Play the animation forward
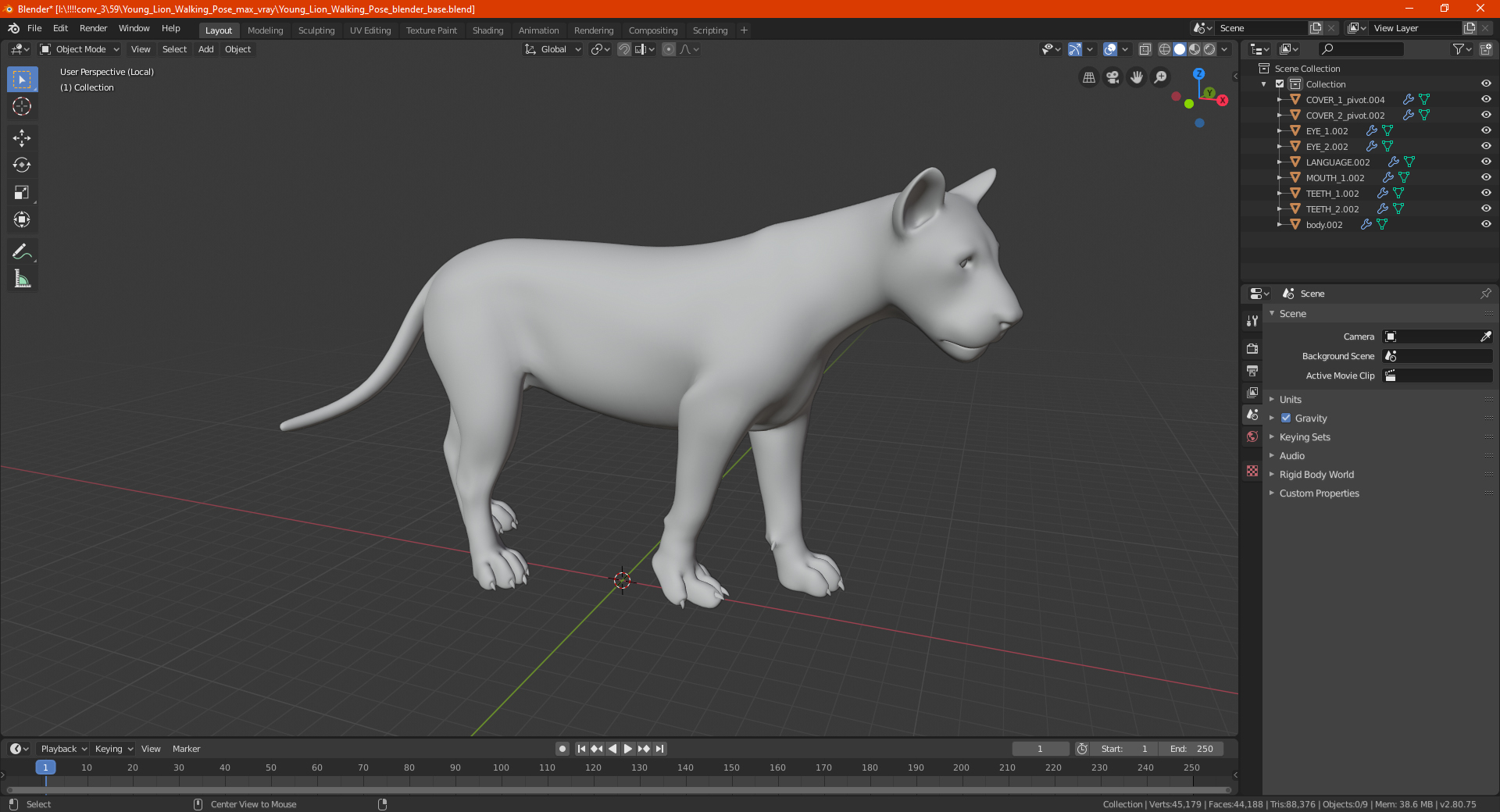Screen dimensions: 1500x812 pyautogui.click(x=628, y=749)
